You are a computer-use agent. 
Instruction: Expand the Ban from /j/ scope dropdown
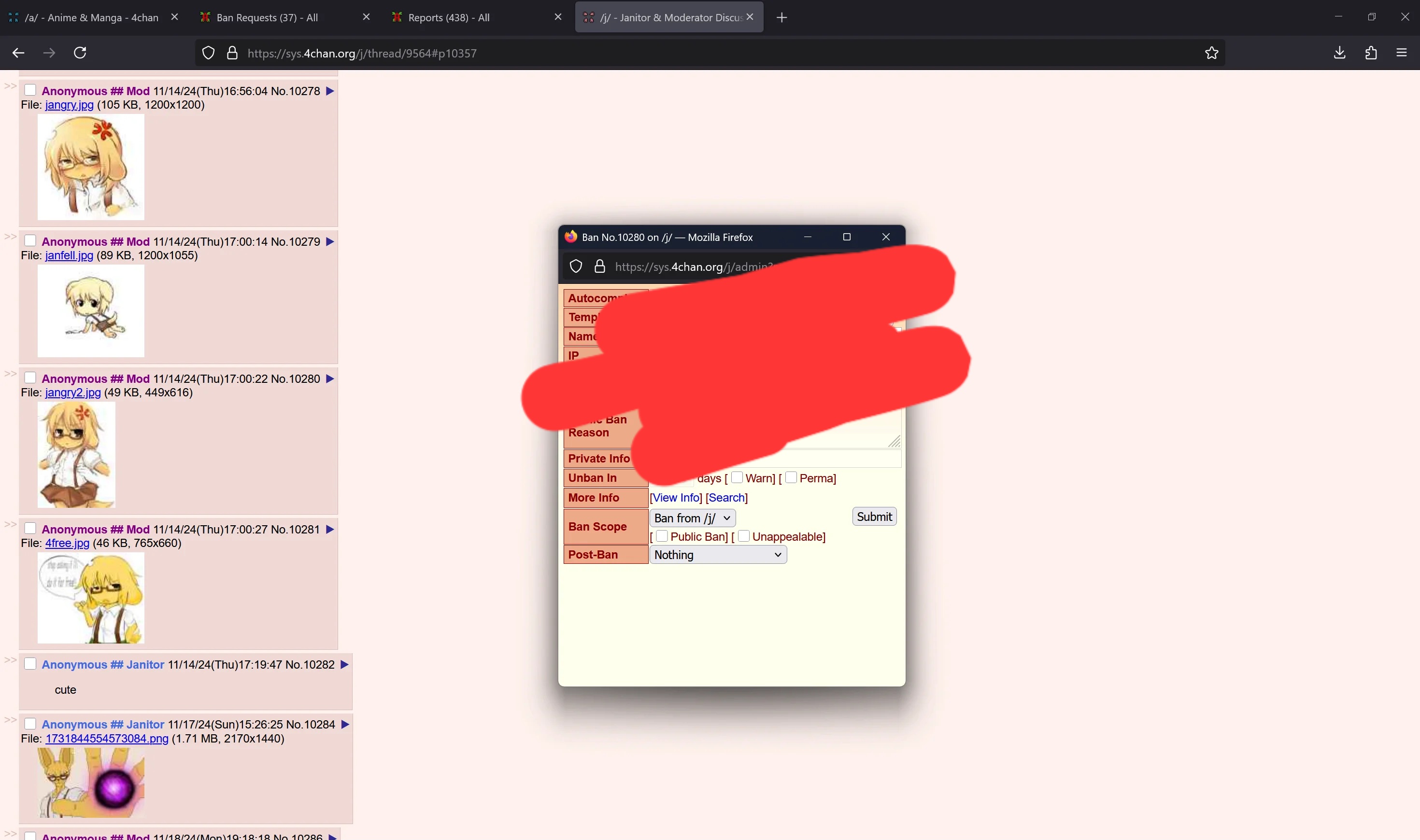(x=693, y=518)
